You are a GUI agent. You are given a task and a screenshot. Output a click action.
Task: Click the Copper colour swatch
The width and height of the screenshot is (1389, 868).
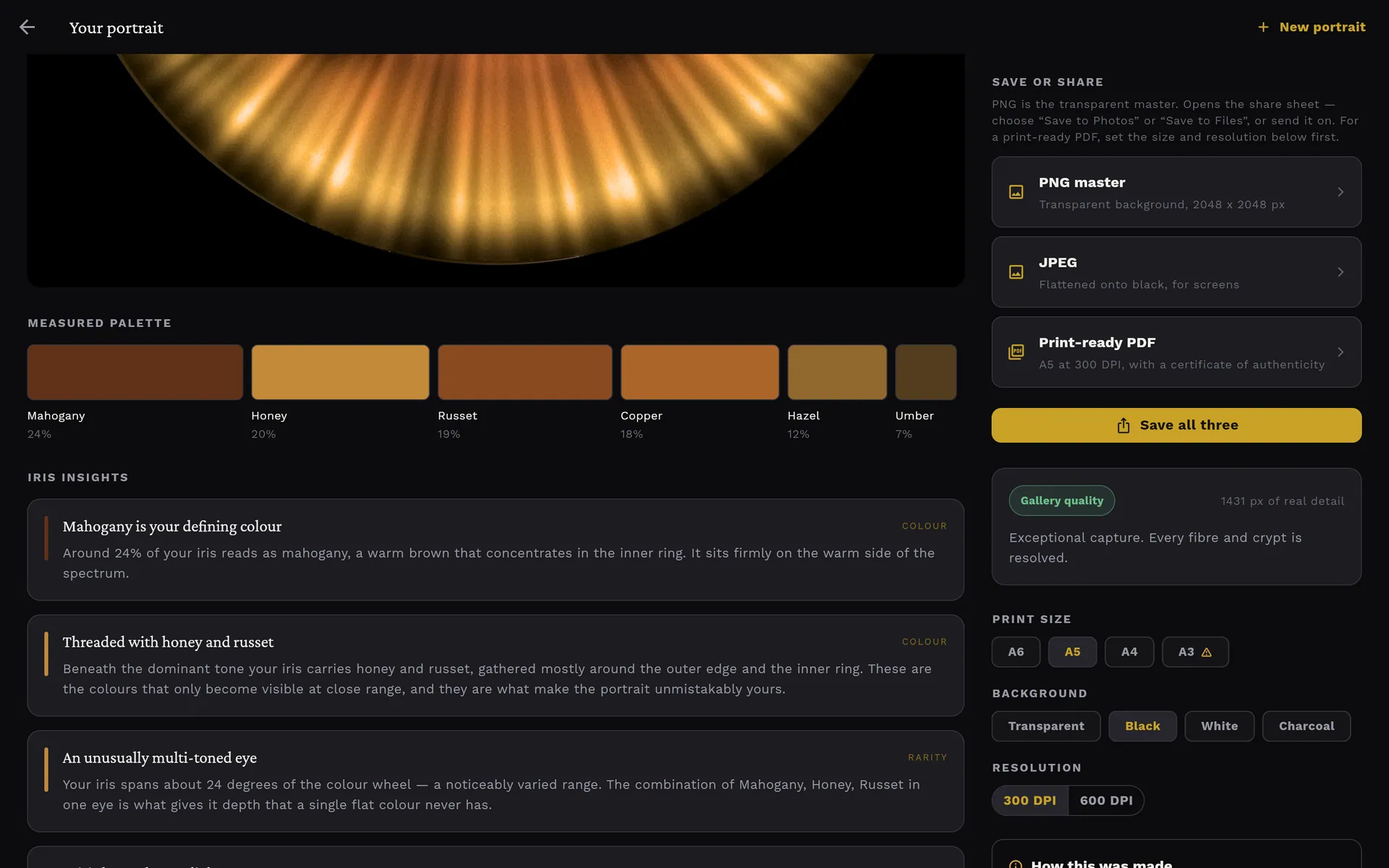(x=700, y=372)
